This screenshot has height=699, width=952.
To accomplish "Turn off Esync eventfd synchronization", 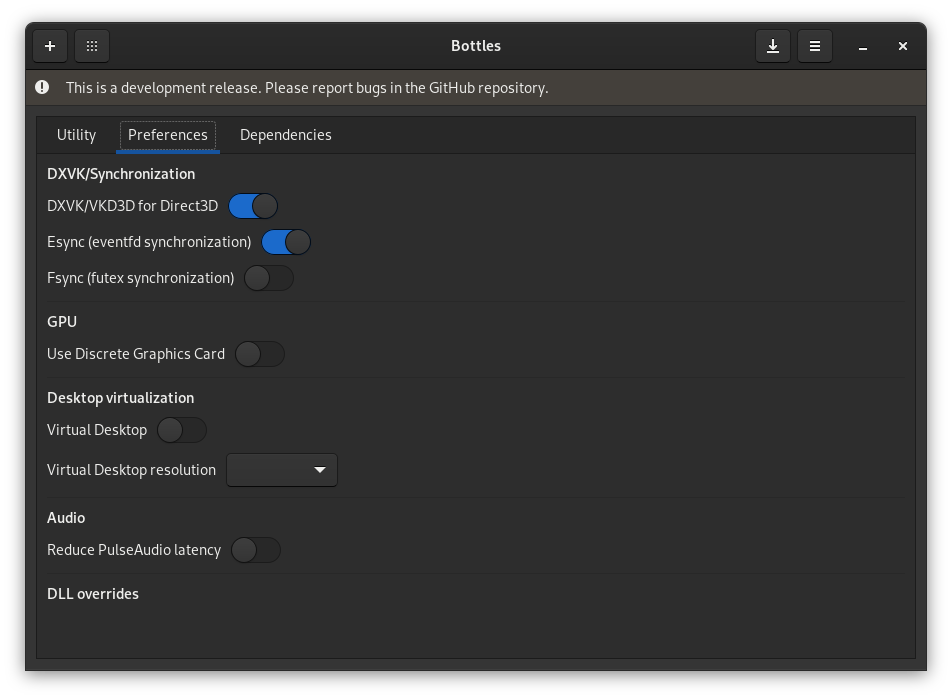I will pos(286,242).
